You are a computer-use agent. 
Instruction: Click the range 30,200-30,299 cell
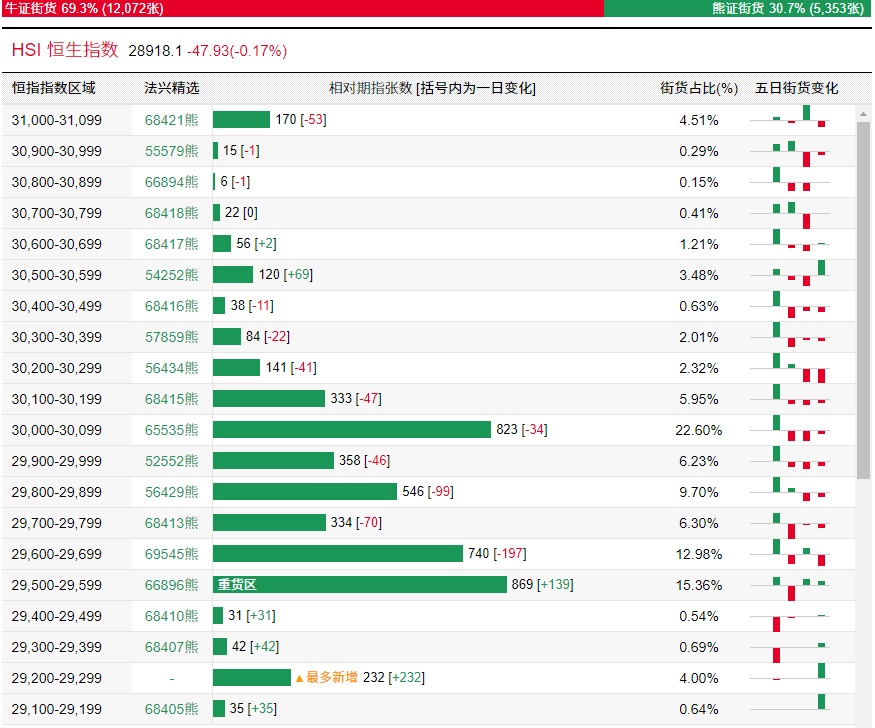57,368
